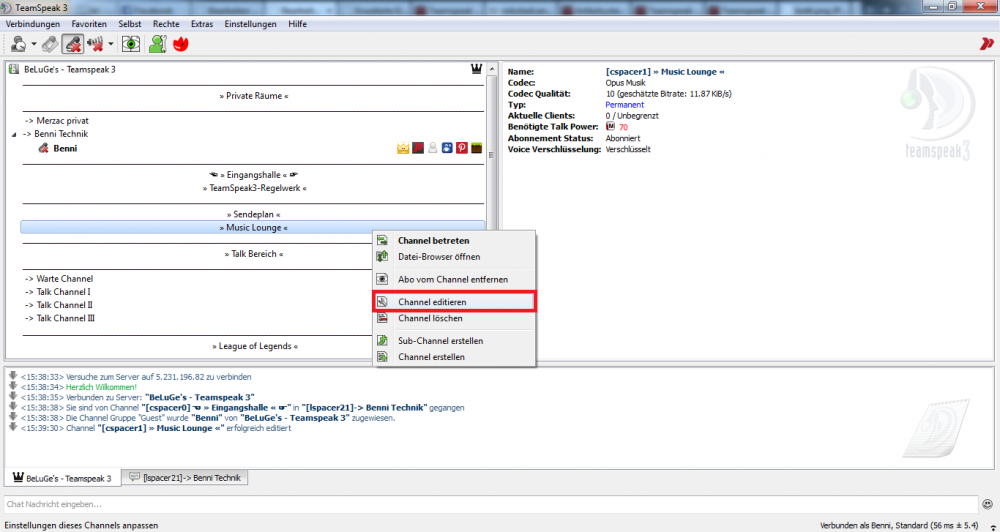Select the » Talk Bereich « spacer
Viewport: 1000px width, 532px height.
[254, 253]
